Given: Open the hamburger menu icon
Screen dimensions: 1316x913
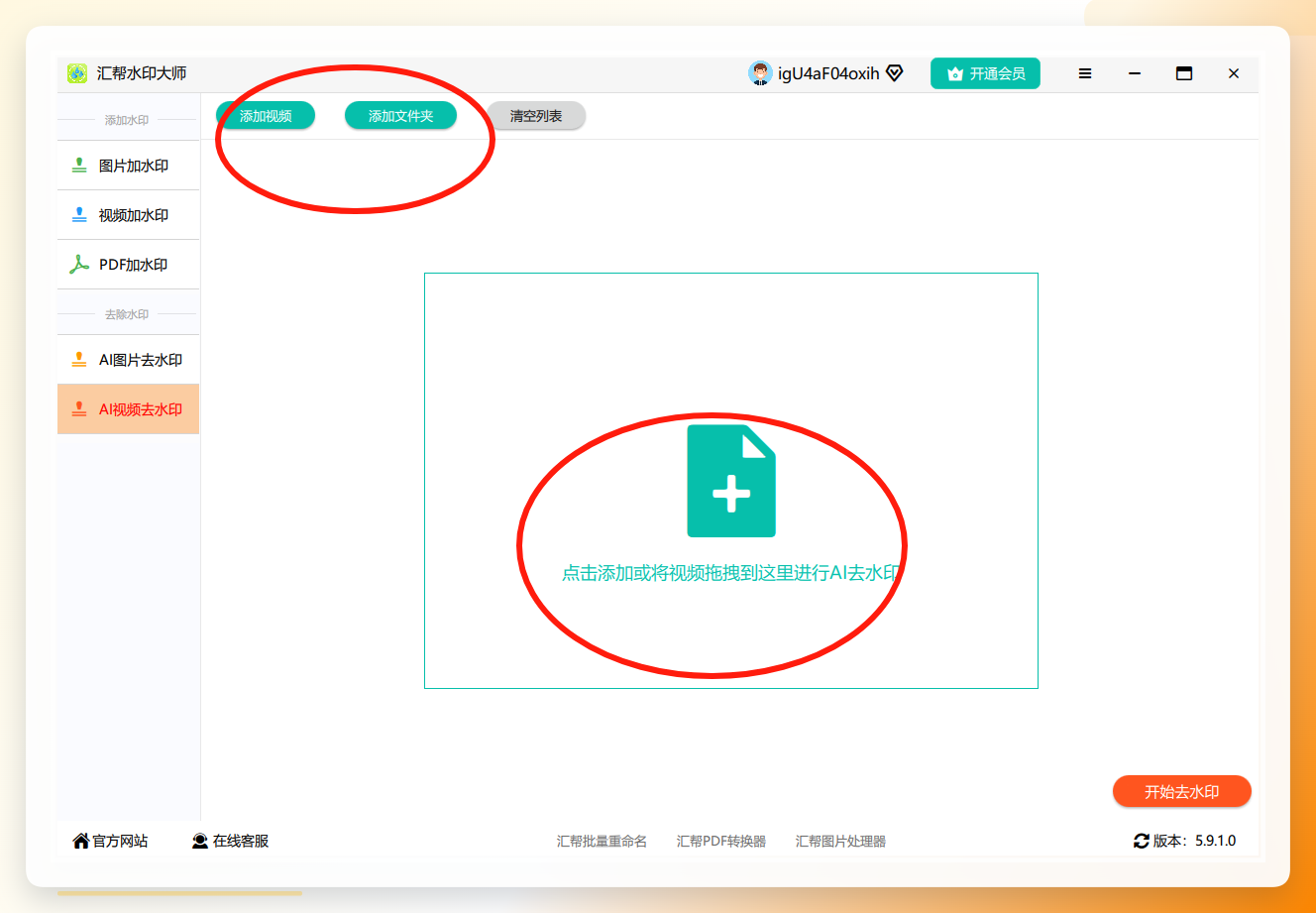Looking at the screenshot, I should (1085, 73).
